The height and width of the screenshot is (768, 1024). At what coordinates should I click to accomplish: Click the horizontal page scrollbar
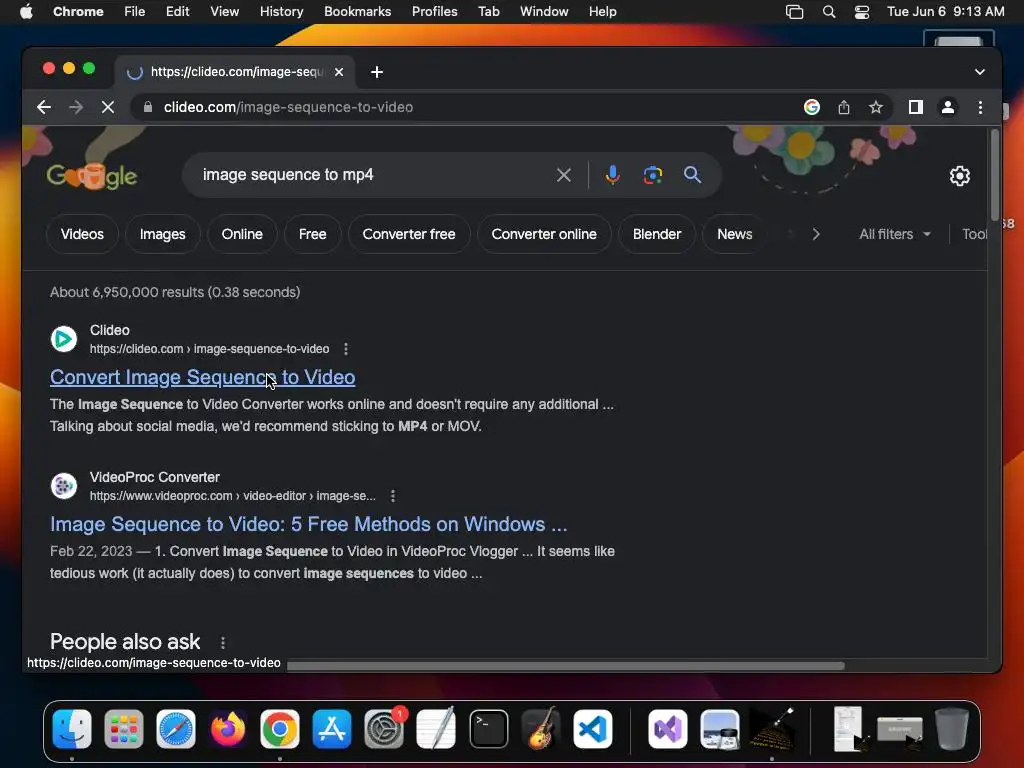pos(566,665)
